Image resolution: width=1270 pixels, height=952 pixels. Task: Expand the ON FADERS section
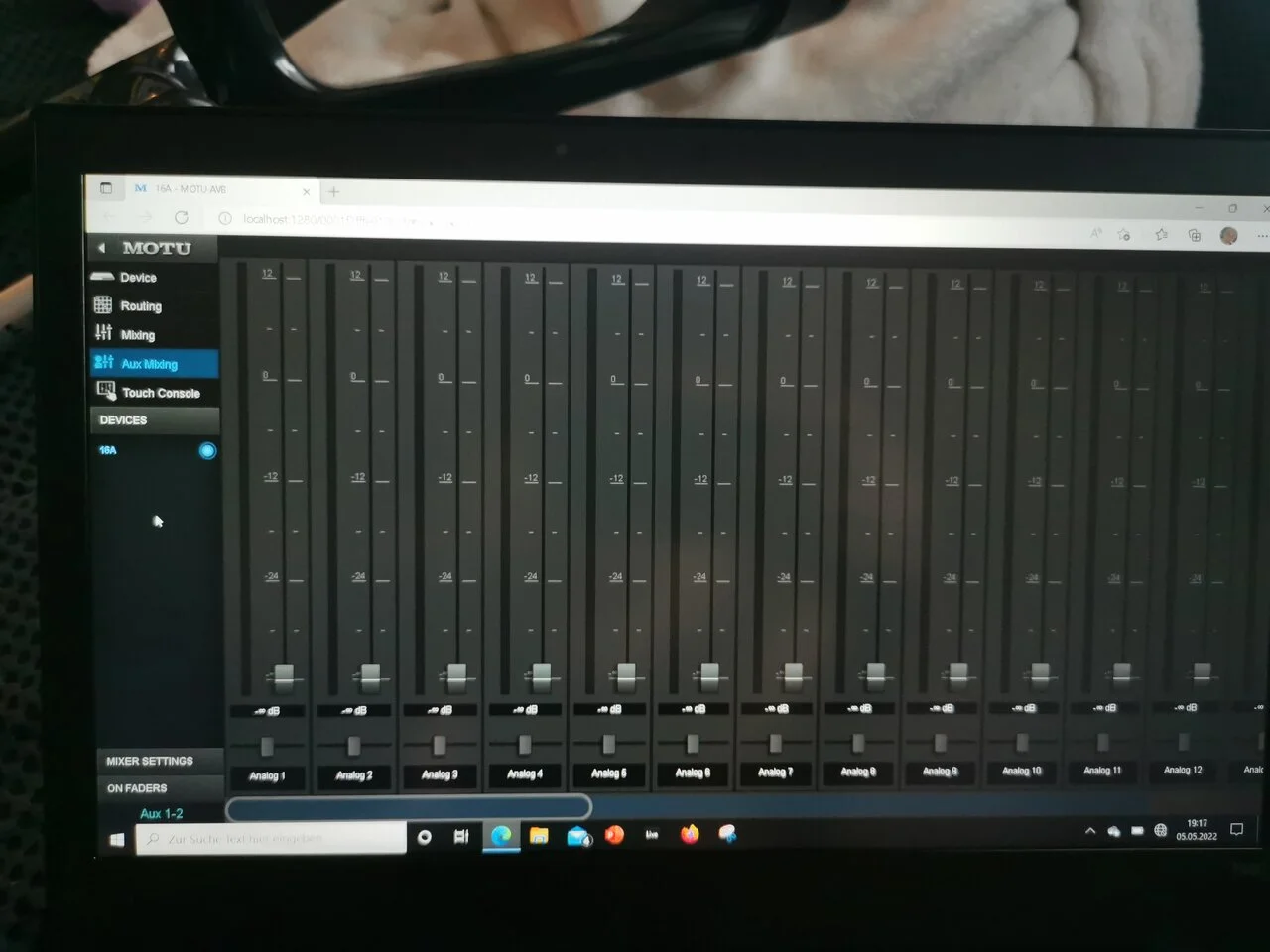(159, 788)
